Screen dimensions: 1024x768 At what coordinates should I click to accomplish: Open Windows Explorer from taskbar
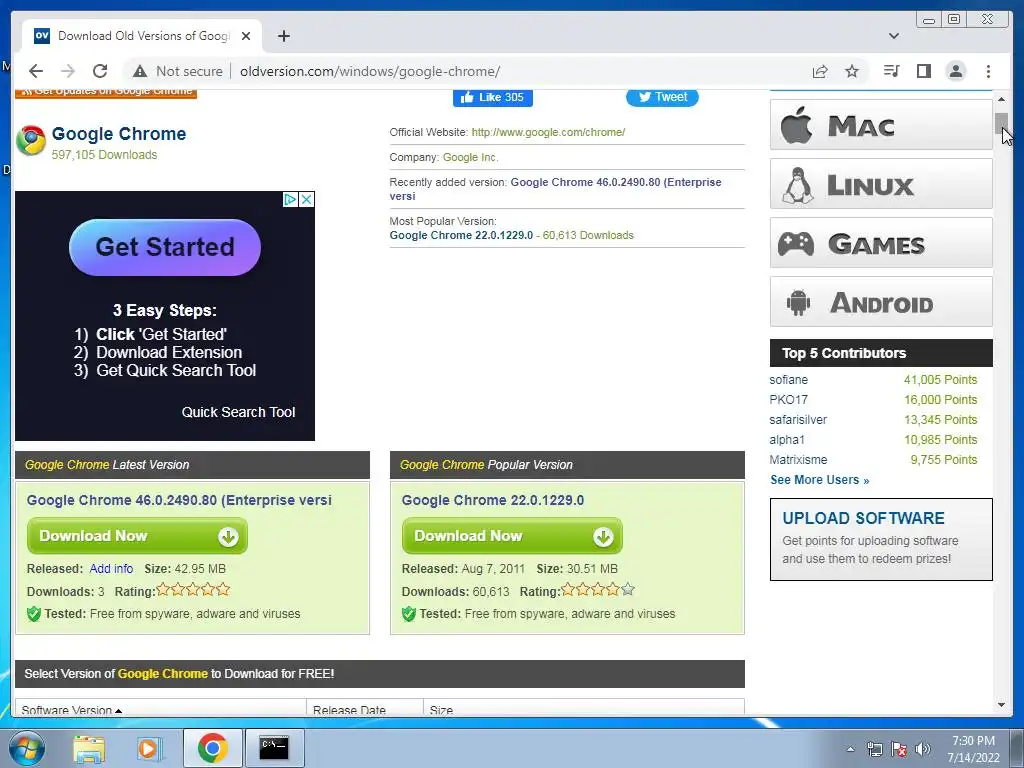[x=89, y=748]
